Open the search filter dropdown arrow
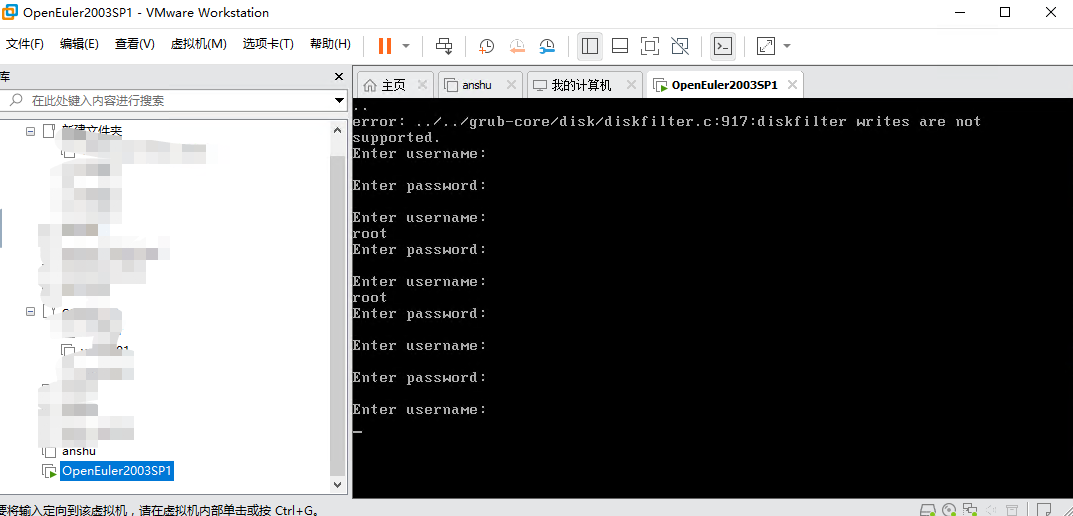This screenshot has width=1073, height=516. pyautogui.click(x=339, y=100)
